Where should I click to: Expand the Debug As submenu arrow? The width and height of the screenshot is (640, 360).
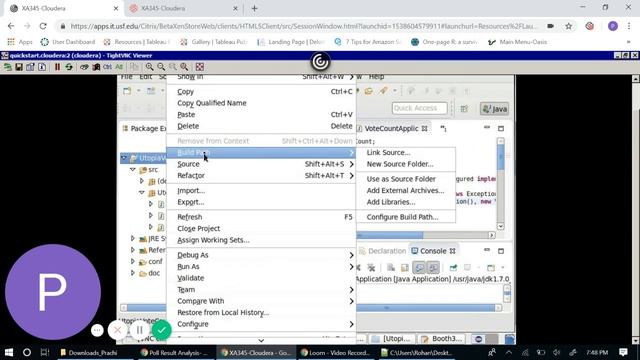(x=351, y=255)
